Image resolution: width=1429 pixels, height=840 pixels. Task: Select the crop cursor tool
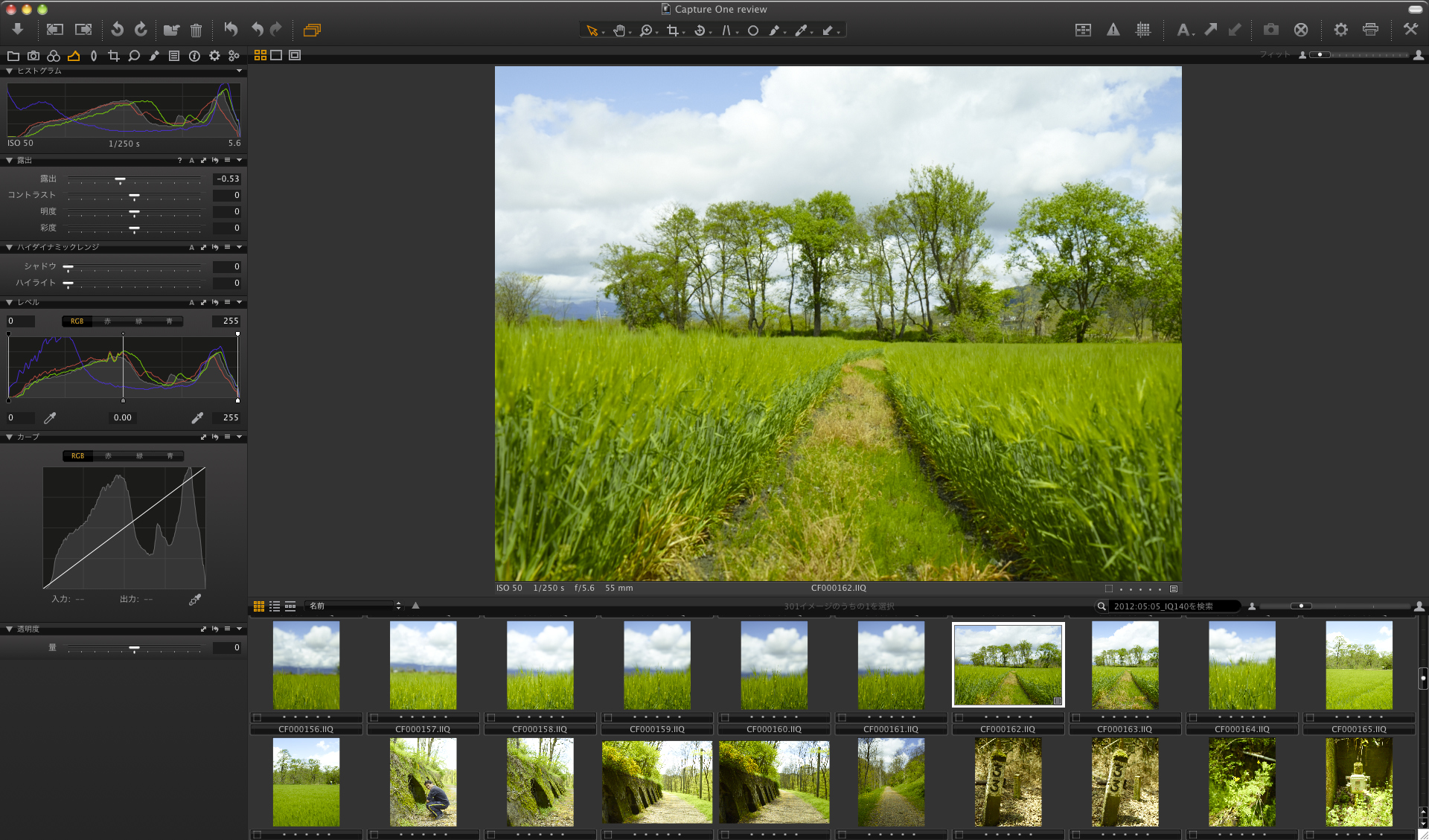(x=673, y=31)
